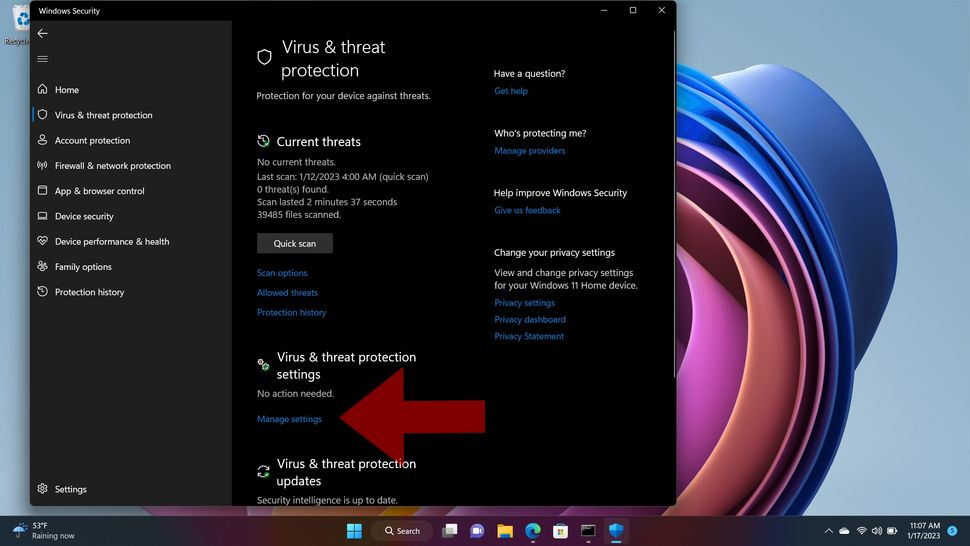Viewport: 970px width, 546px height.
Task: Open the Terminal app in taskbar
Action: (x=588, y=531)
